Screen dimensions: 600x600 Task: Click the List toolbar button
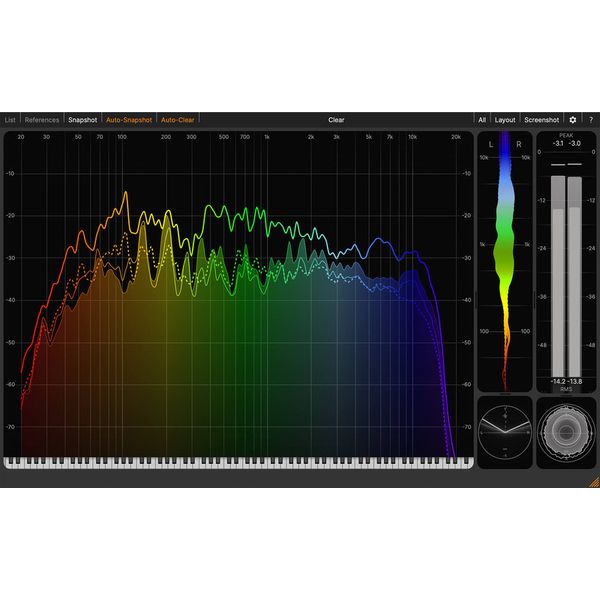pos(10,120)
